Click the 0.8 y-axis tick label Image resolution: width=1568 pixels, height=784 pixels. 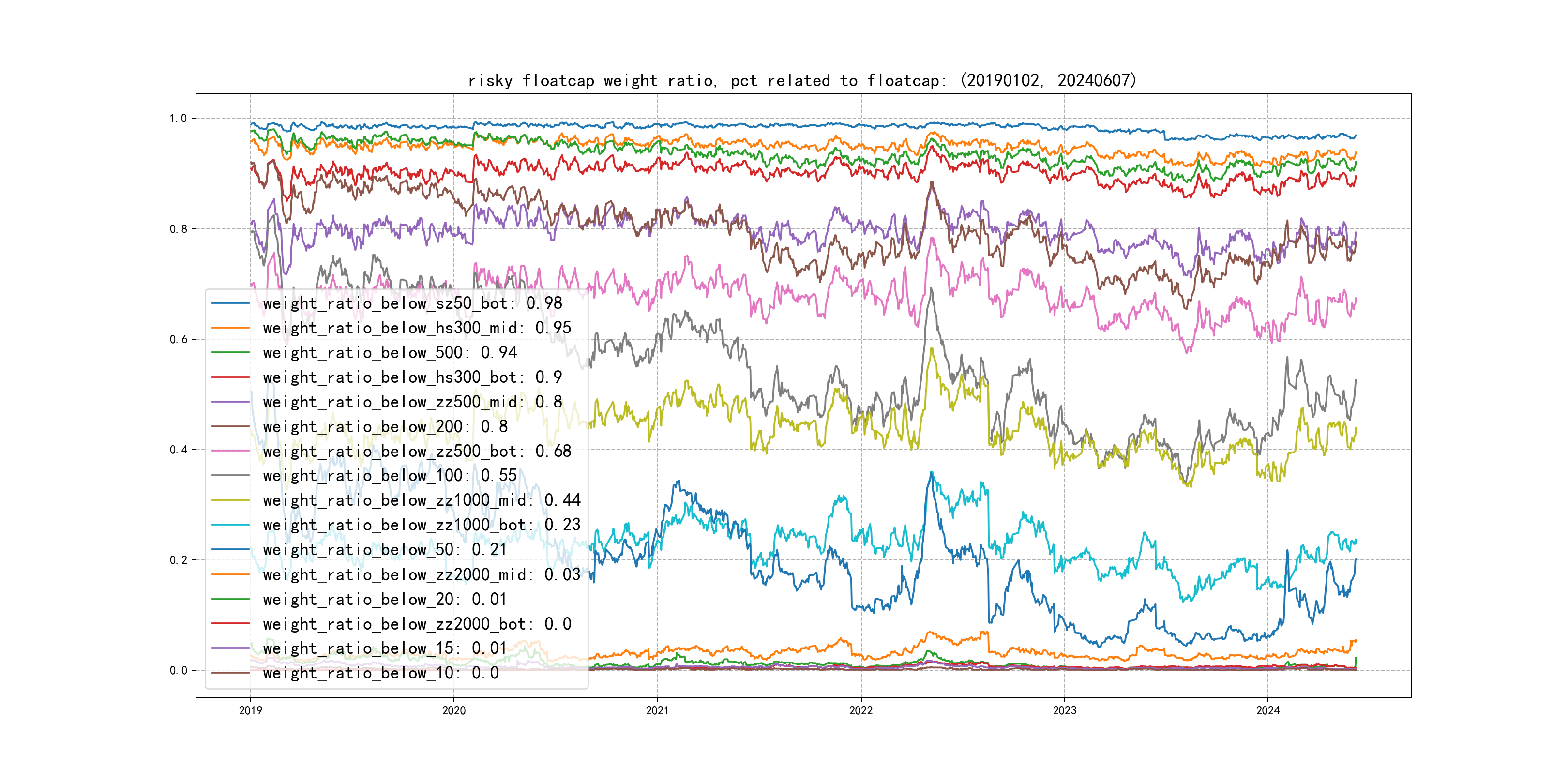point(179,229)
